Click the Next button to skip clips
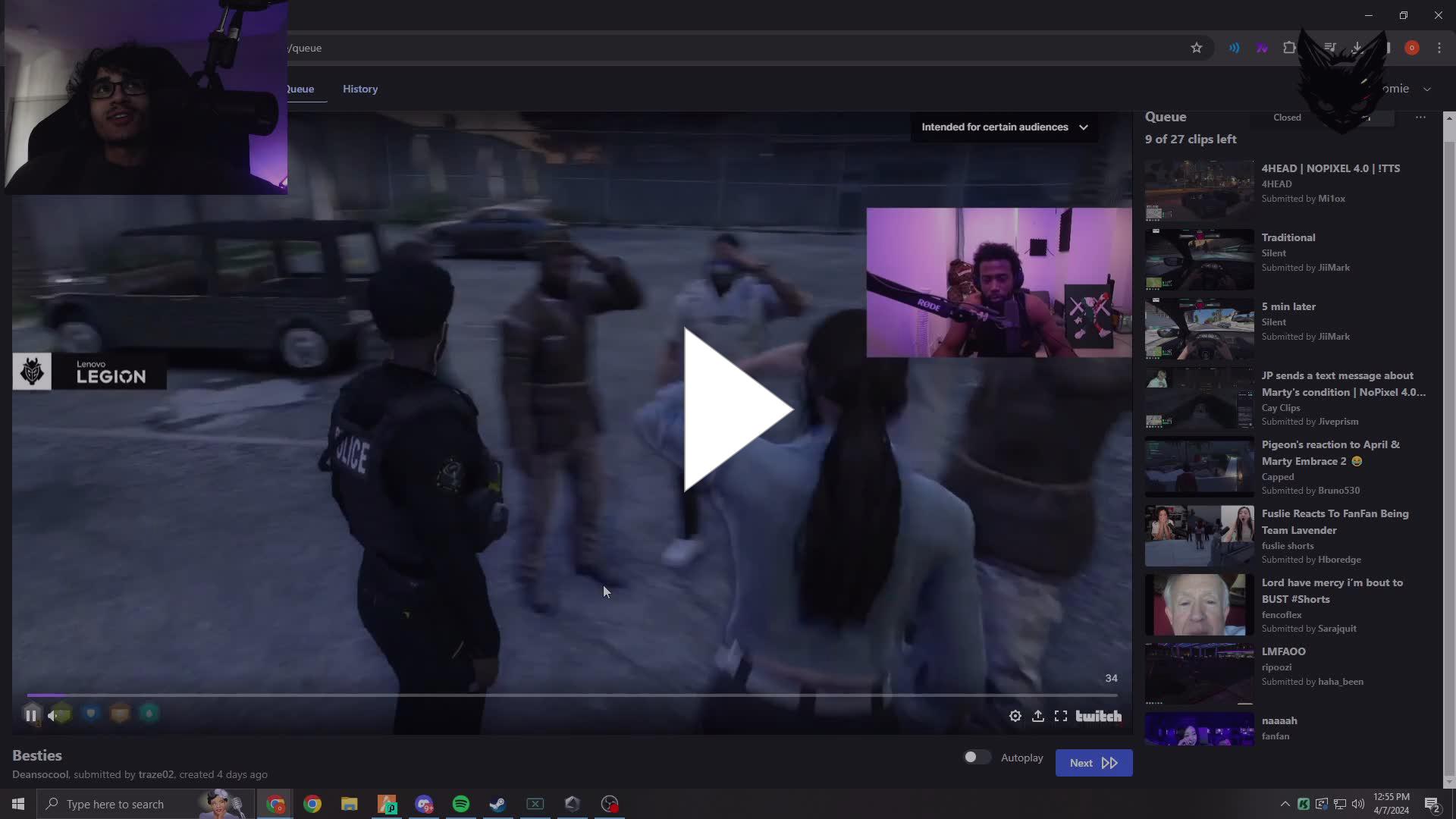 coord(1094,762)
